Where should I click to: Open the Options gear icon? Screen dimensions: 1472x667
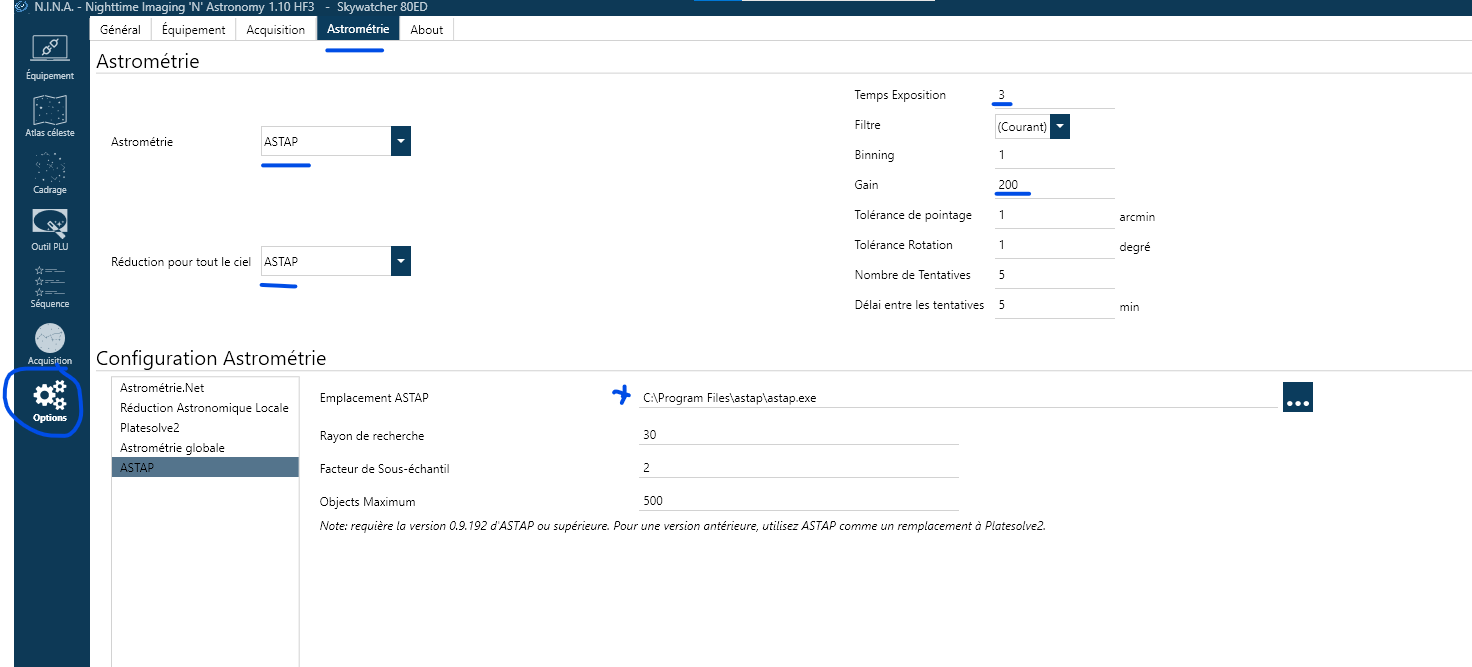(50, 400)
